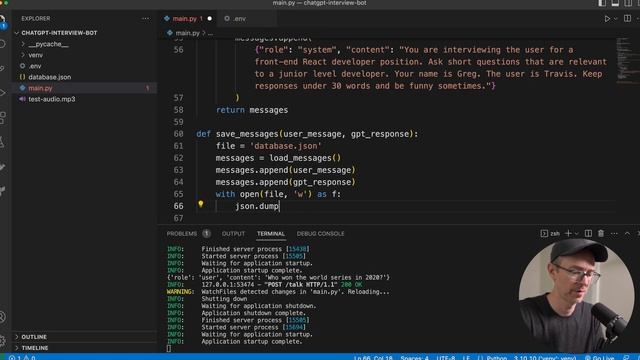Open the Extensions view in activity bar
The height and width of the screenshot is (360, 640).
2,118
